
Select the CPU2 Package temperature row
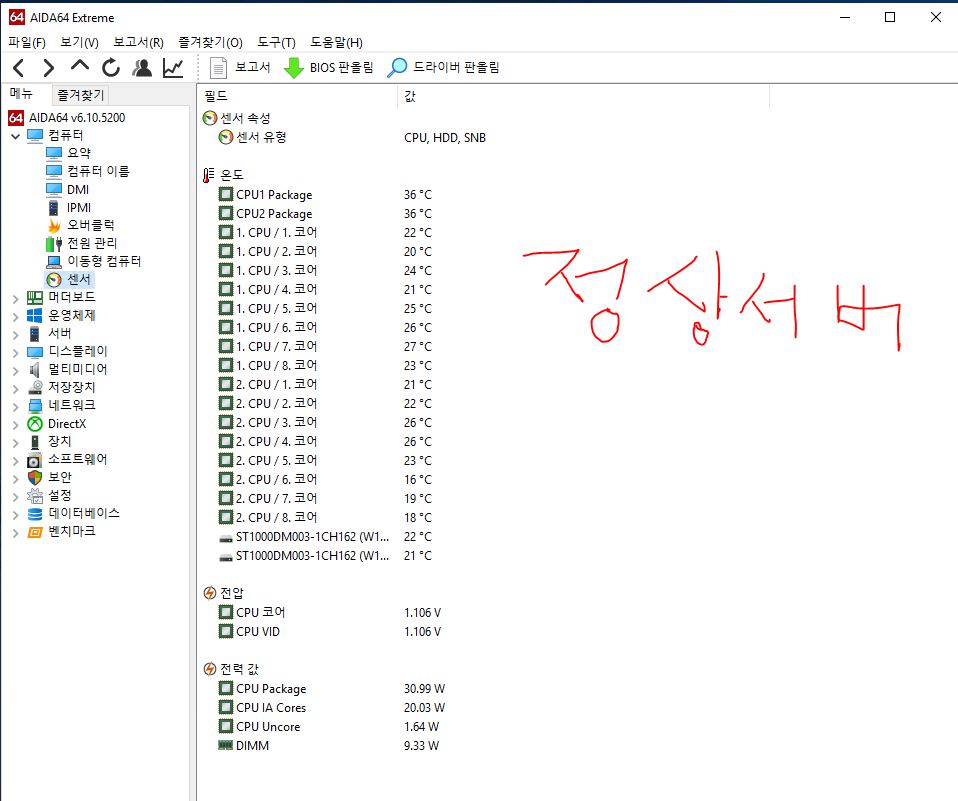click(326, 214)
